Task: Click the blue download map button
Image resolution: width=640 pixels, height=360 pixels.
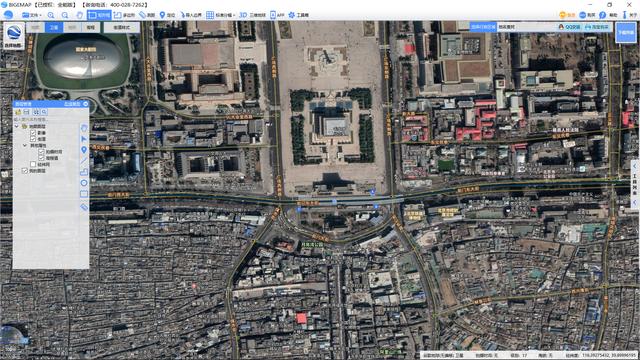Action: [x=626, y=32]
